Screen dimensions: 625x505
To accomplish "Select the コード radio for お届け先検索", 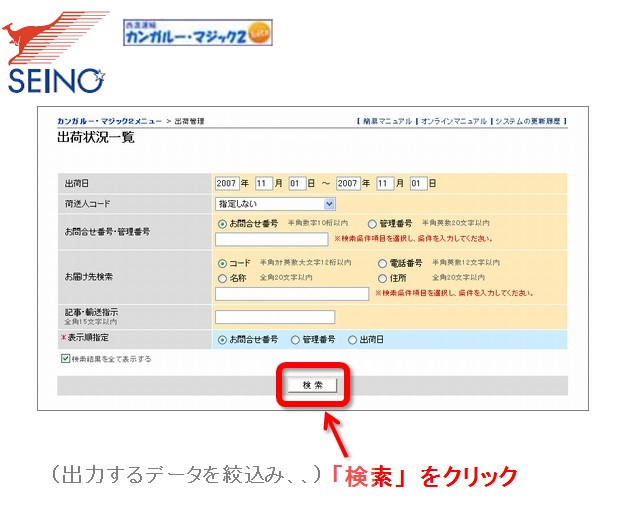I will click(x=222, y=263).
